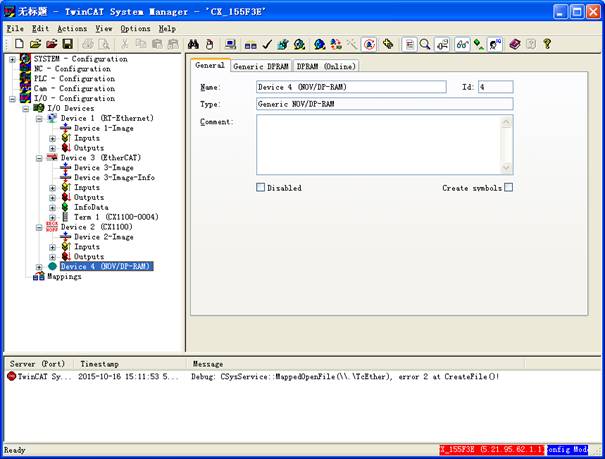The image size is (605, 459).
Task: Expand Device 4 (NOV/DP-RAM) tree node
Action: 39,267
